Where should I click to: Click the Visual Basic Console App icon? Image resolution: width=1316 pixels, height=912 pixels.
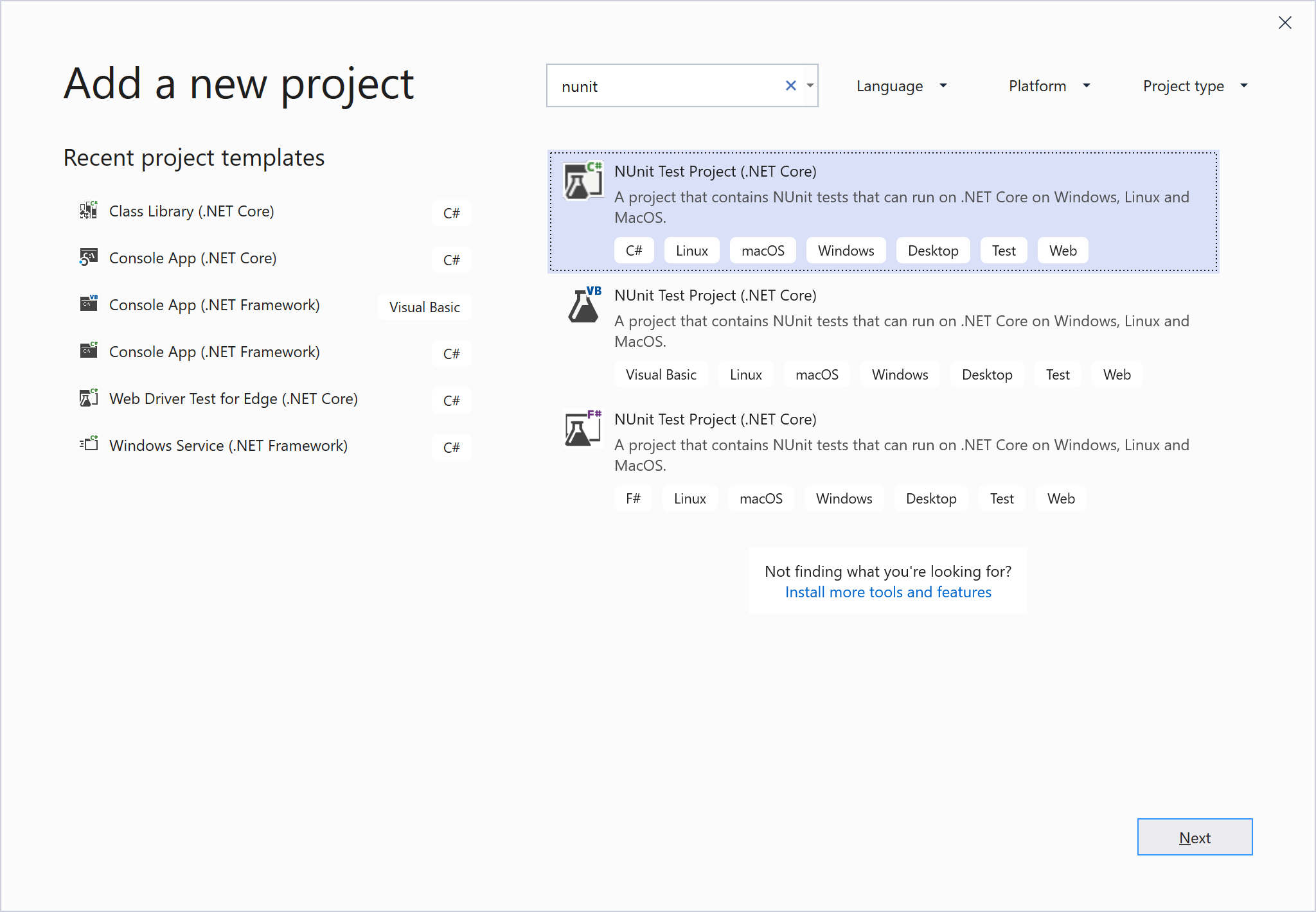click(88, 304)
